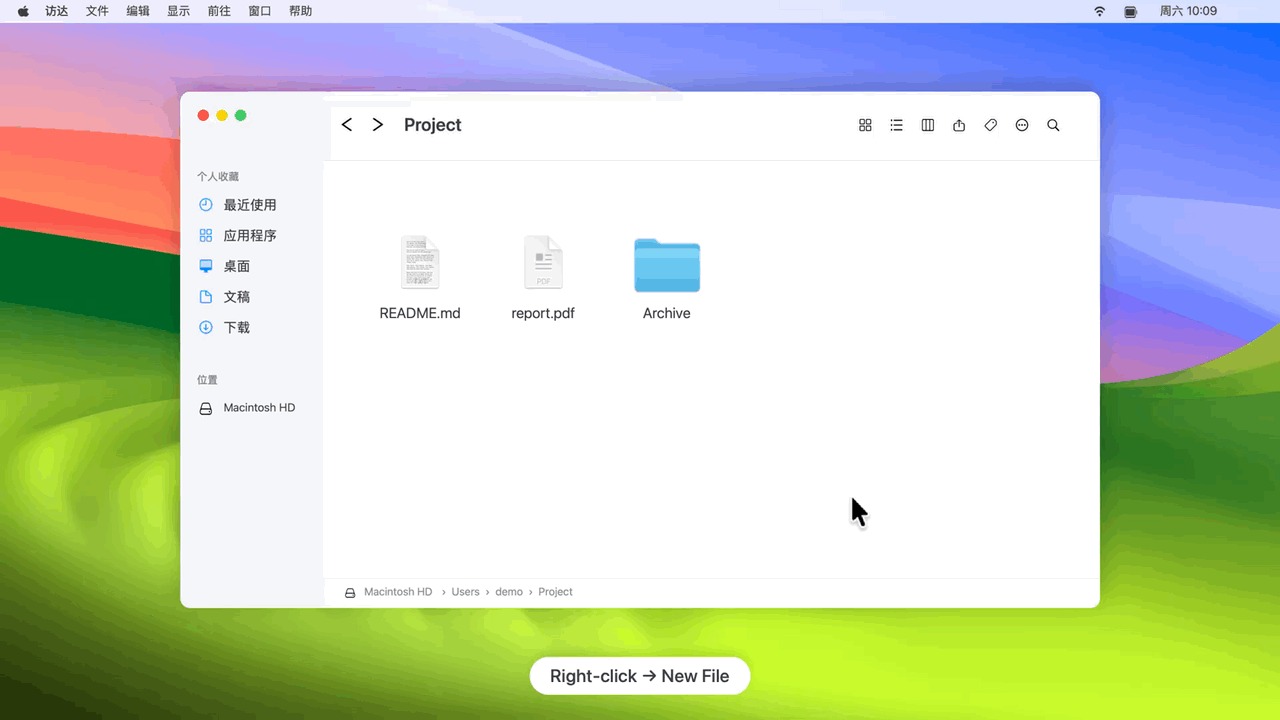This screenshot has width=1280, height=720.
Task: Click the README.md file name label
Action: click(x=420, y=313)
